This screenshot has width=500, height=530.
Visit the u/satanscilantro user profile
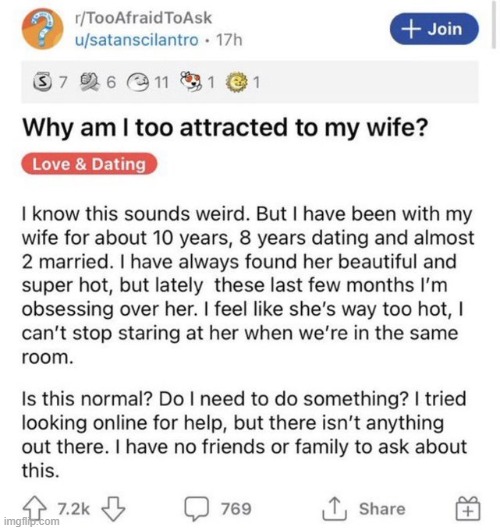point(137,40)
